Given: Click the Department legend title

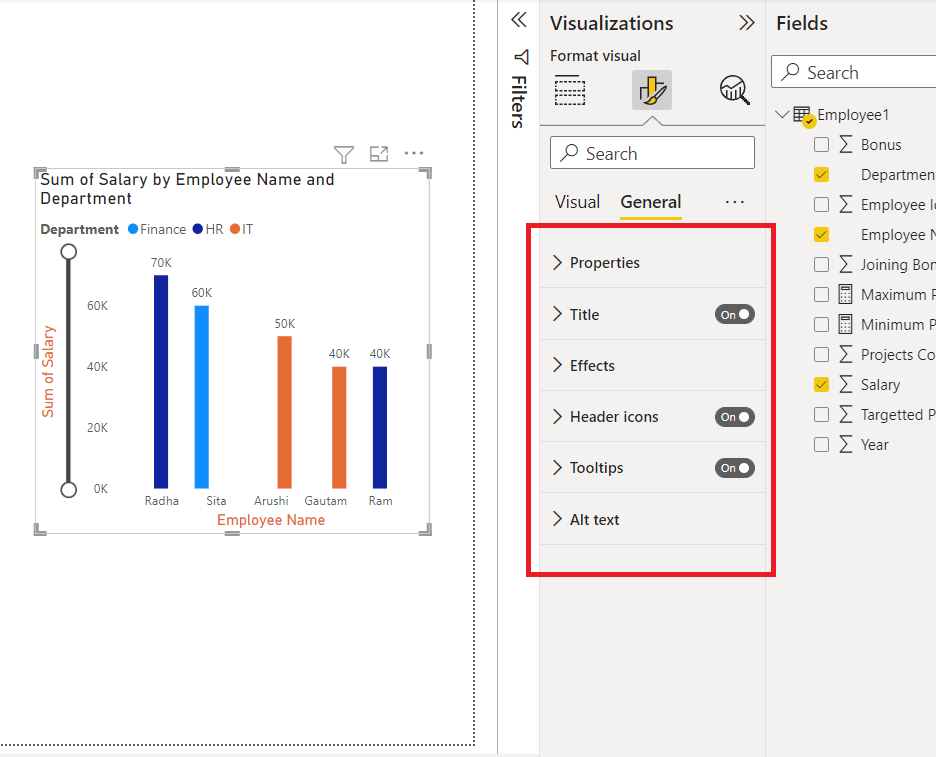Looking at the screenshot, I should point(79,229).
